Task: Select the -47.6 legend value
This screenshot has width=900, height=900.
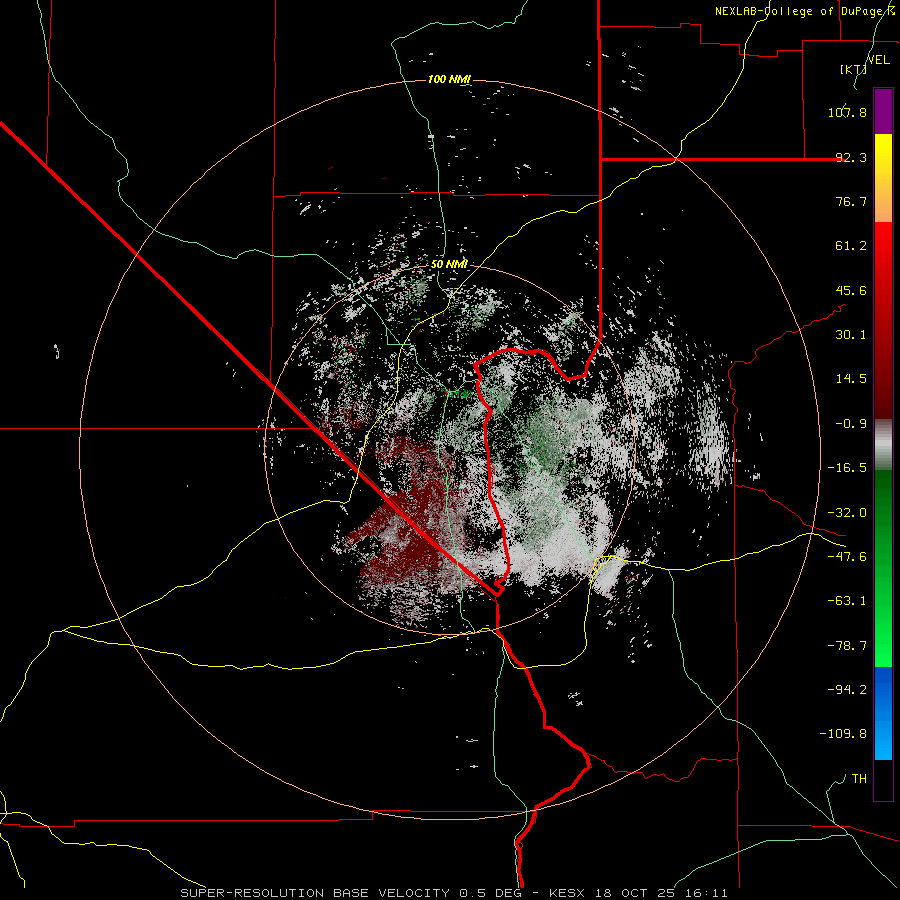Action: click(847, 557)
